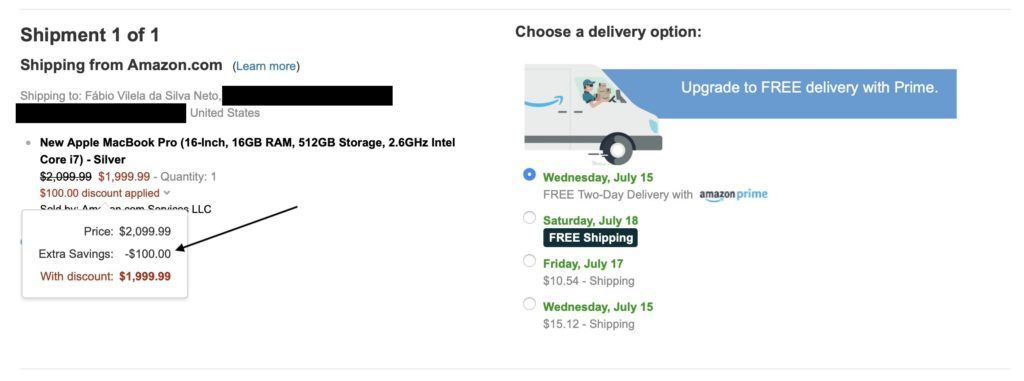Image resolution: width=1024 pixels, height=381 pixels.
Task: Click the $100.00 discount applied text
Action: tap(99, 193)
